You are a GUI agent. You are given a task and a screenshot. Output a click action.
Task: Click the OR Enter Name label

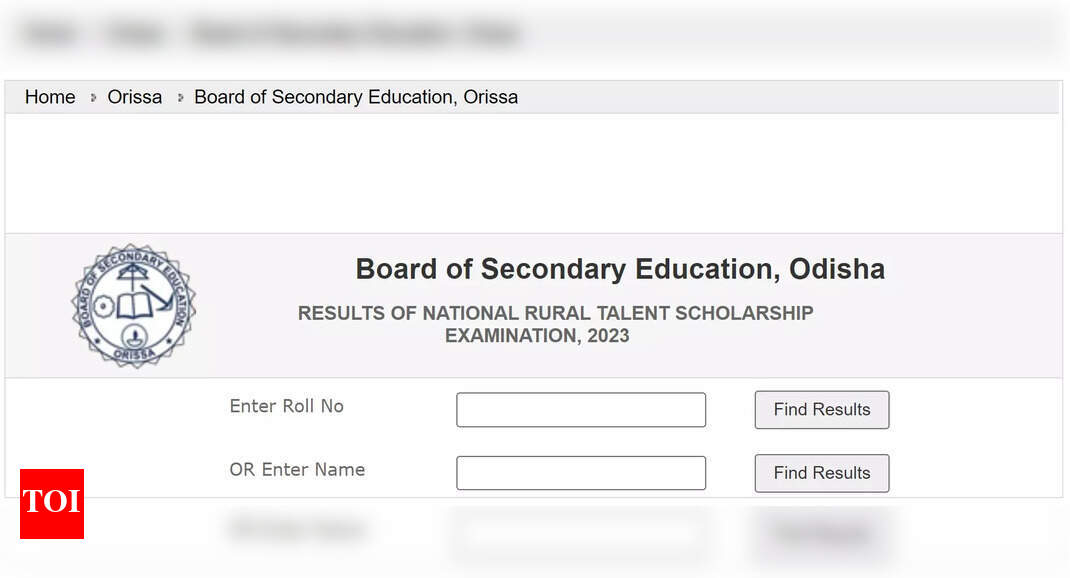(x=297, y=469)
